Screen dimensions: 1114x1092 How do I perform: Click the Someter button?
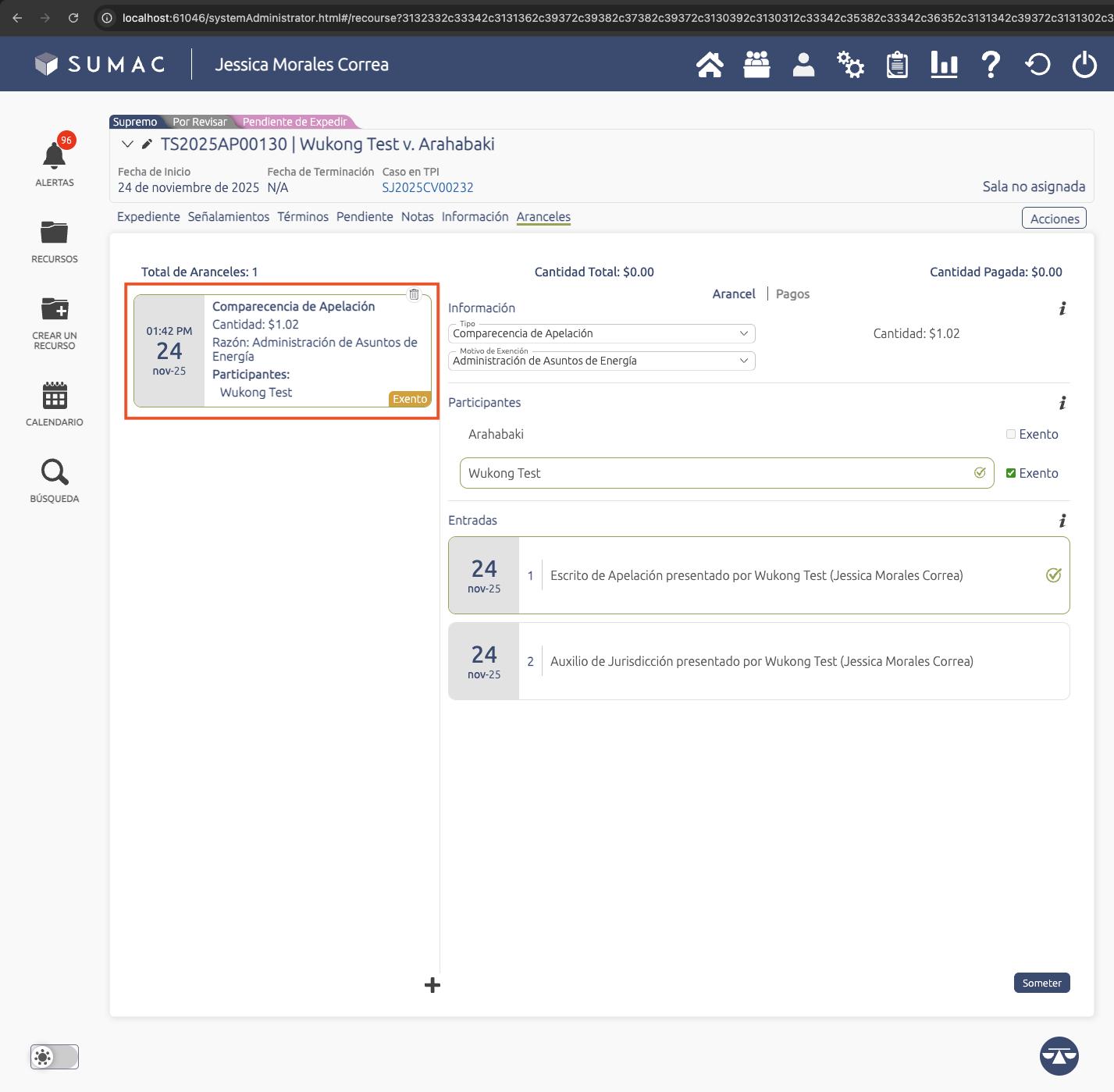[x=1041, y=983]
